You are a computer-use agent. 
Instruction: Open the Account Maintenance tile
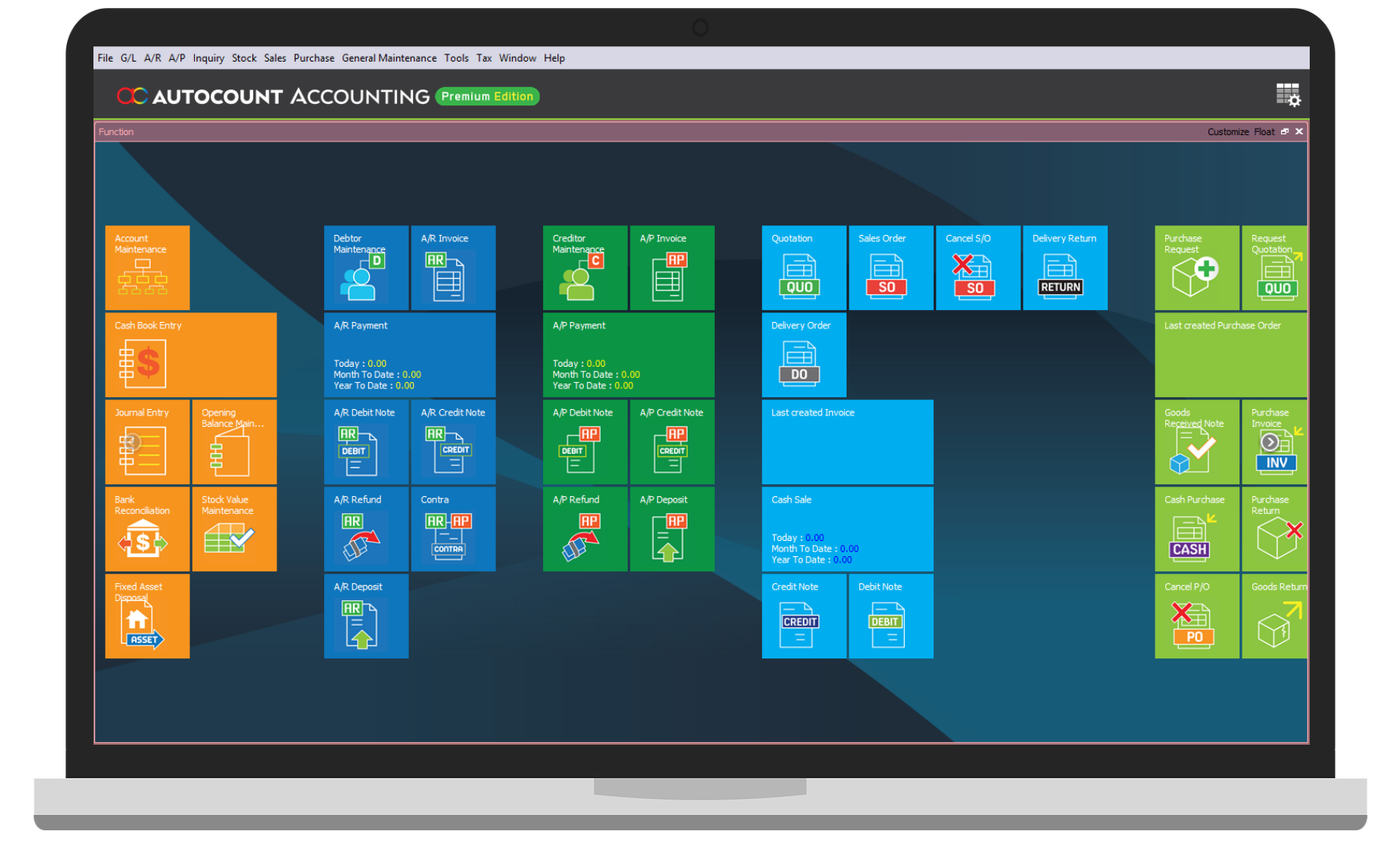pyautogui.click(x=146, y=268)
